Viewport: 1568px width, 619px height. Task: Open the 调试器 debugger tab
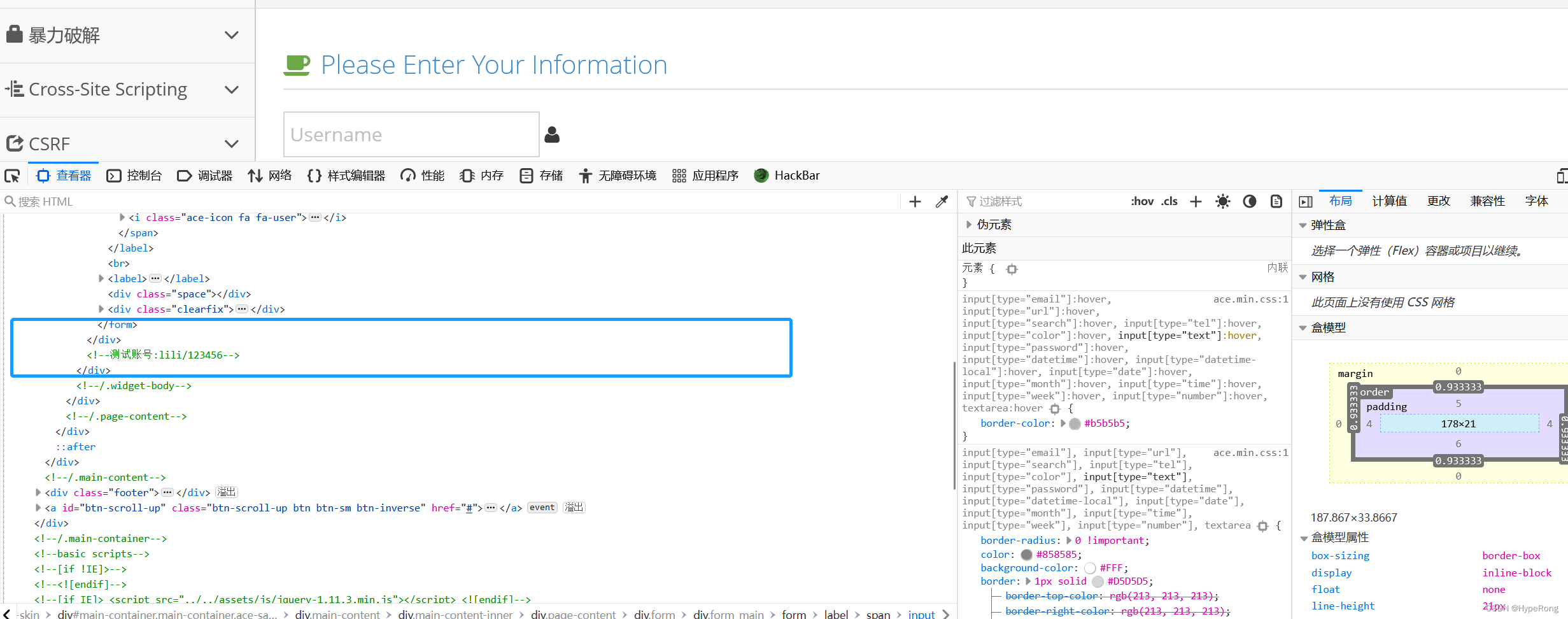pyautogui.click(x=205, y=176)
